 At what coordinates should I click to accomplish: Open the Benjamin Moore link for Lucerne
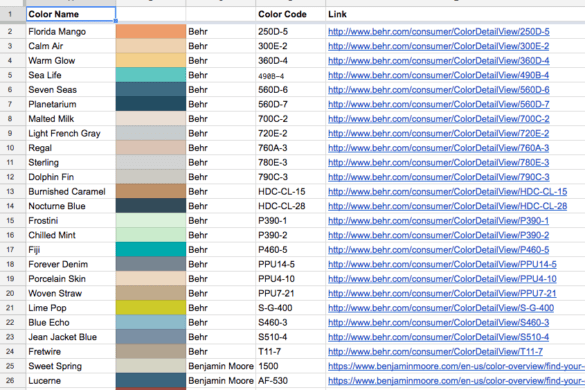point(456,381)
